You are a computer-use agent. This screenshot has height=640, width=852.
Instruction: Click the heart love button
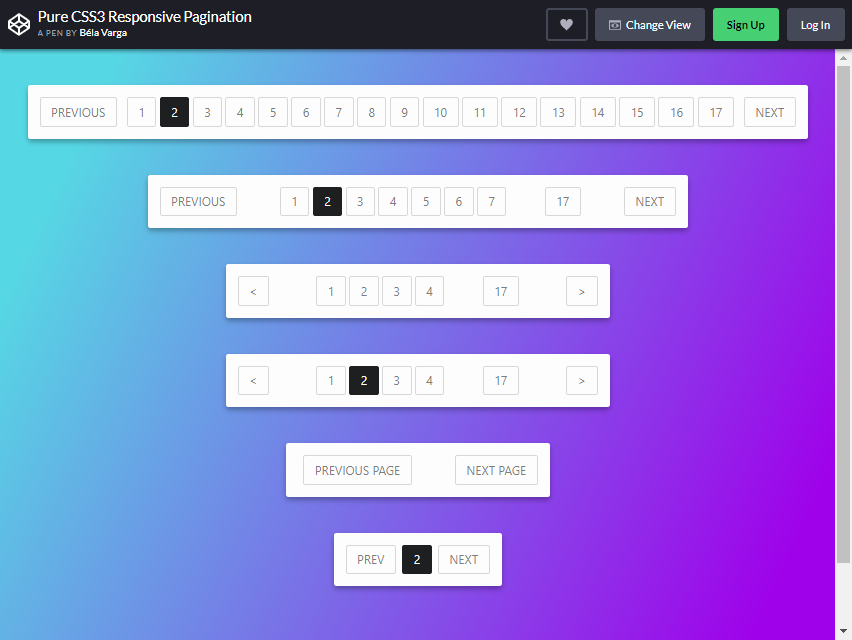[567, 24]
